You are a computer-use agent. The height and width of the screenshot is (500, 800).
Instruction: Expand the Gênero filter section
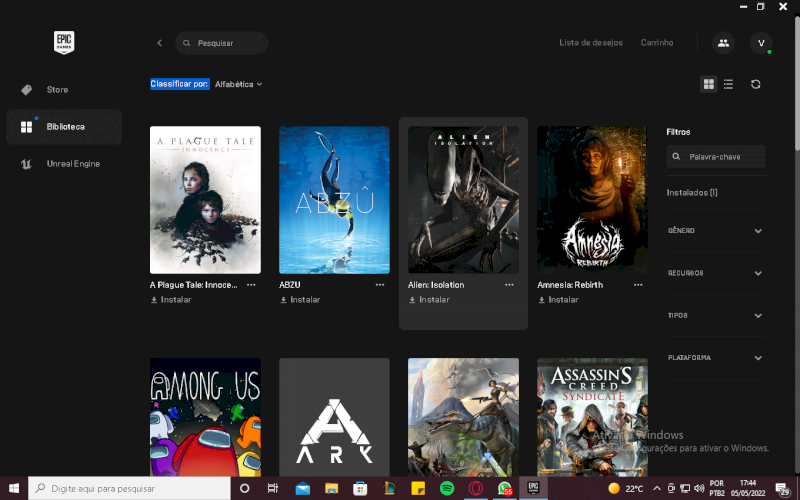pyautogui.click(x=715, y=231)
